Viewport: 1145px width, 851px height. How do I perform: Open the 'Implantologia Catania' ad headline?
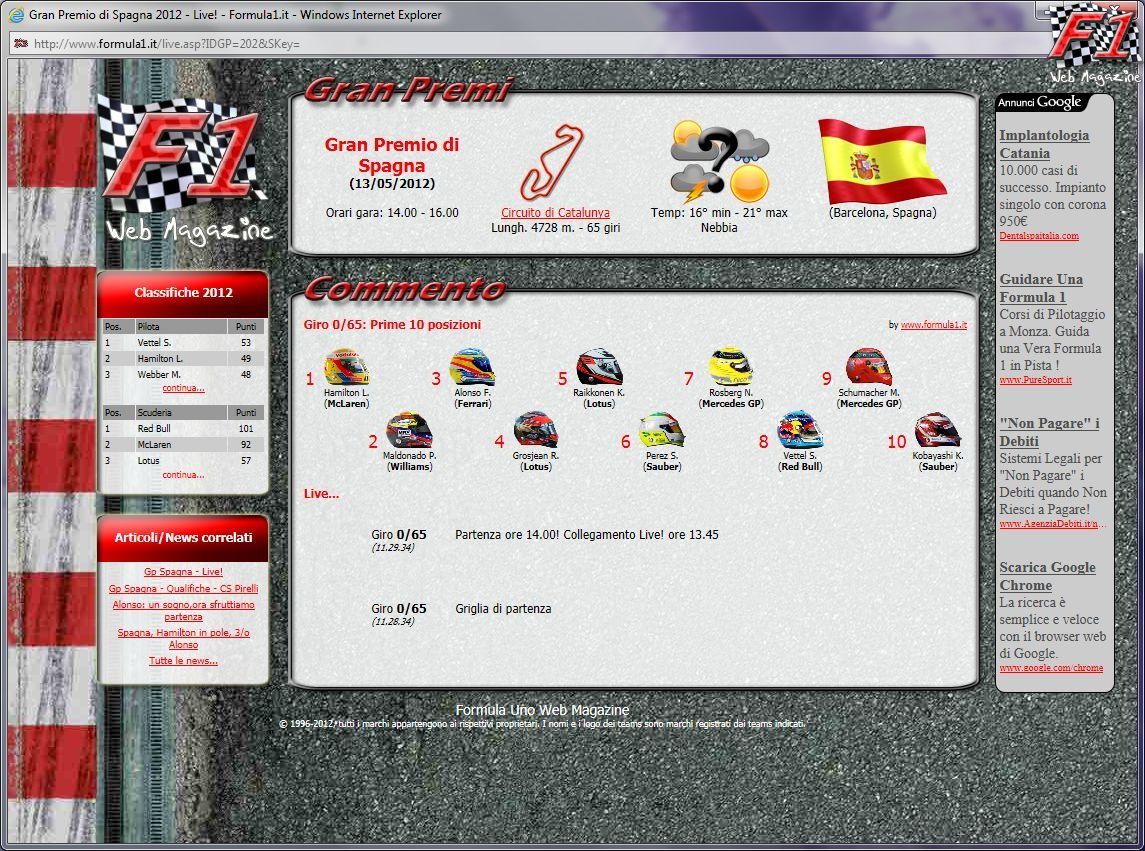coord(1044,144)
